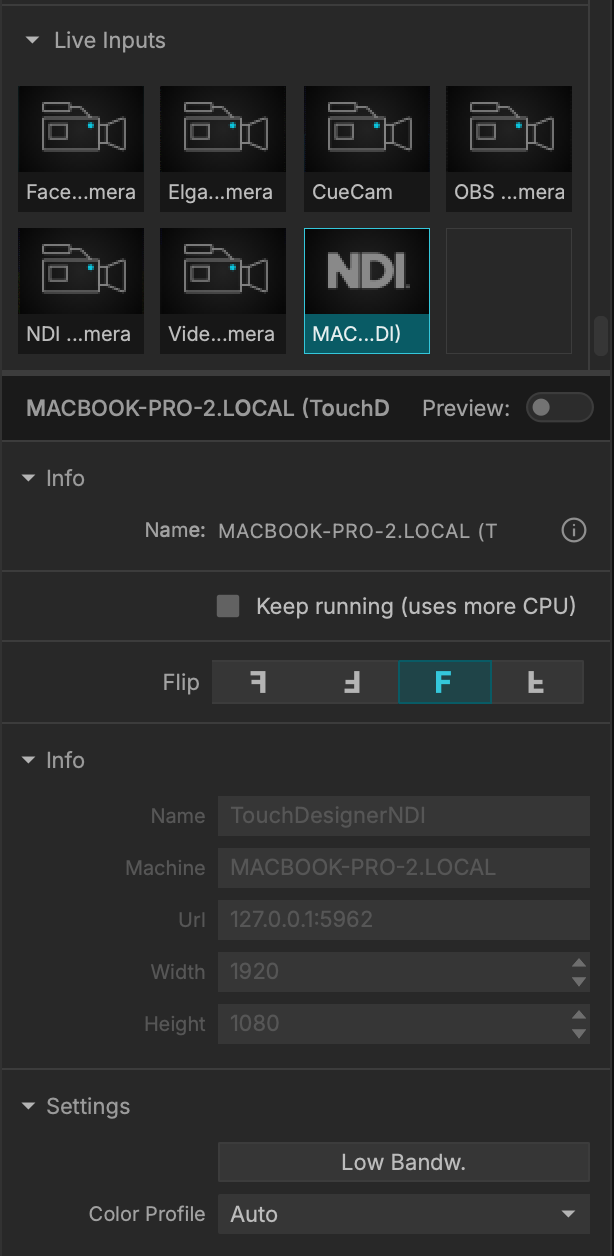Click the panel's vertical scrollbar handle
This screenshot has height=1256, width=614.
pyautogui.click(x=601, y=337)
